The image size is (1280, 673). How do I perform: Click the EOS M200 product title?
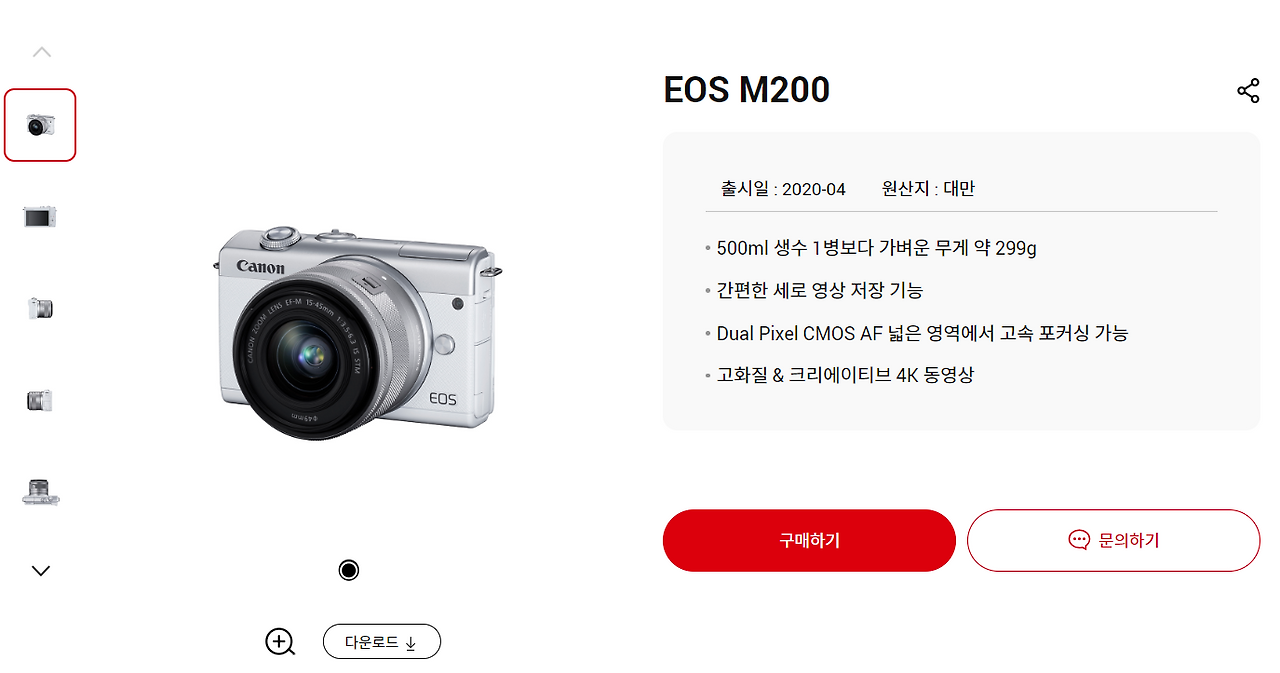click(x=746, y=90)
